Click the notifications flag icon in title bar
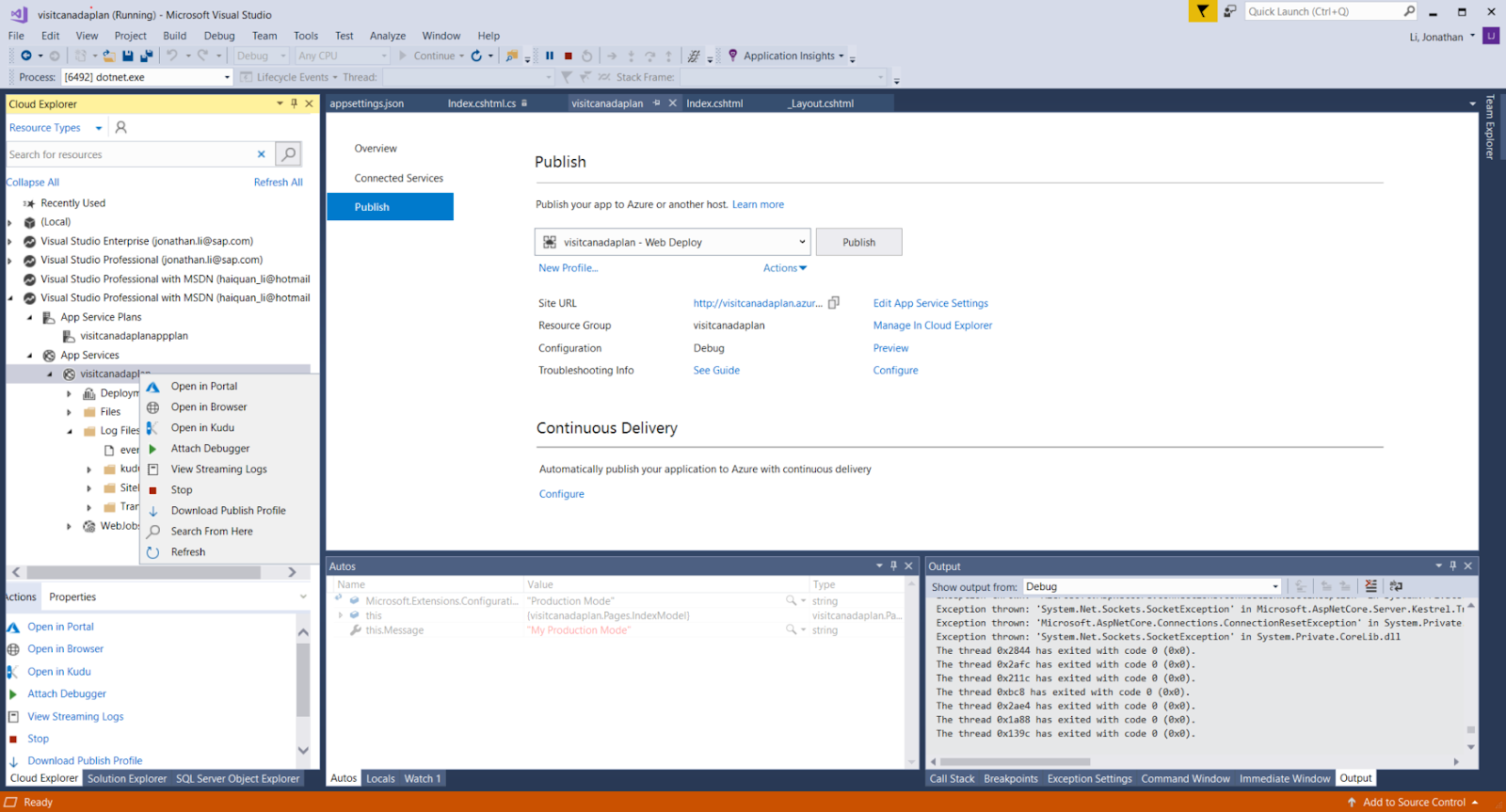This screenshot has width=1506, height=812. (x=1202, y=11)
